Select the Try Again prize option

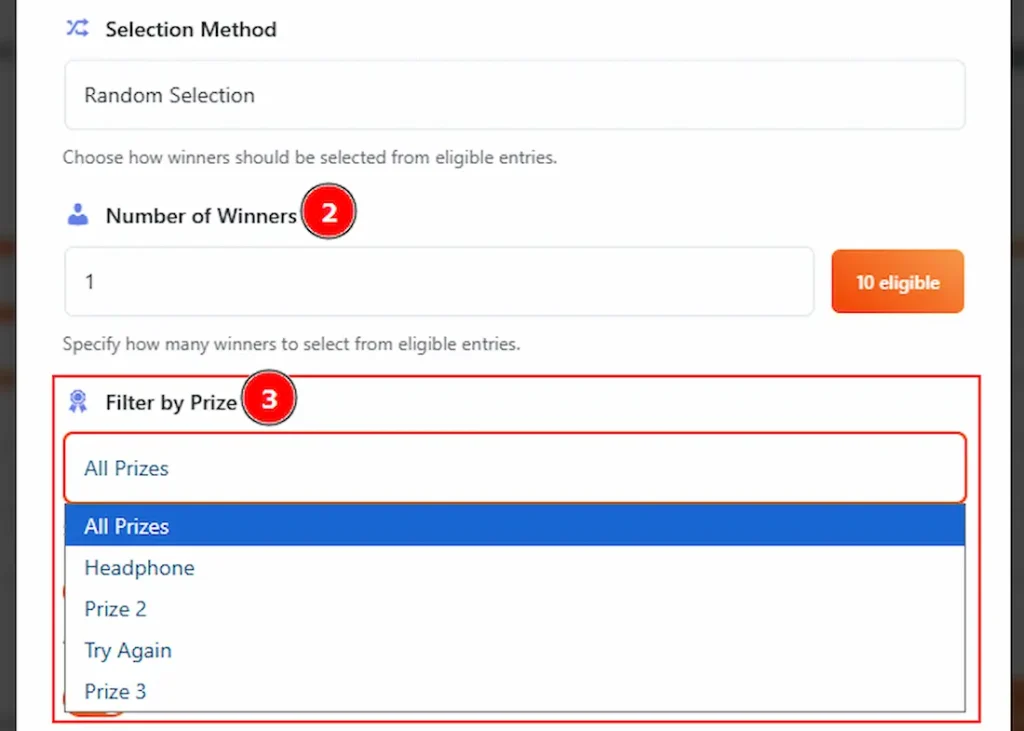128,650
